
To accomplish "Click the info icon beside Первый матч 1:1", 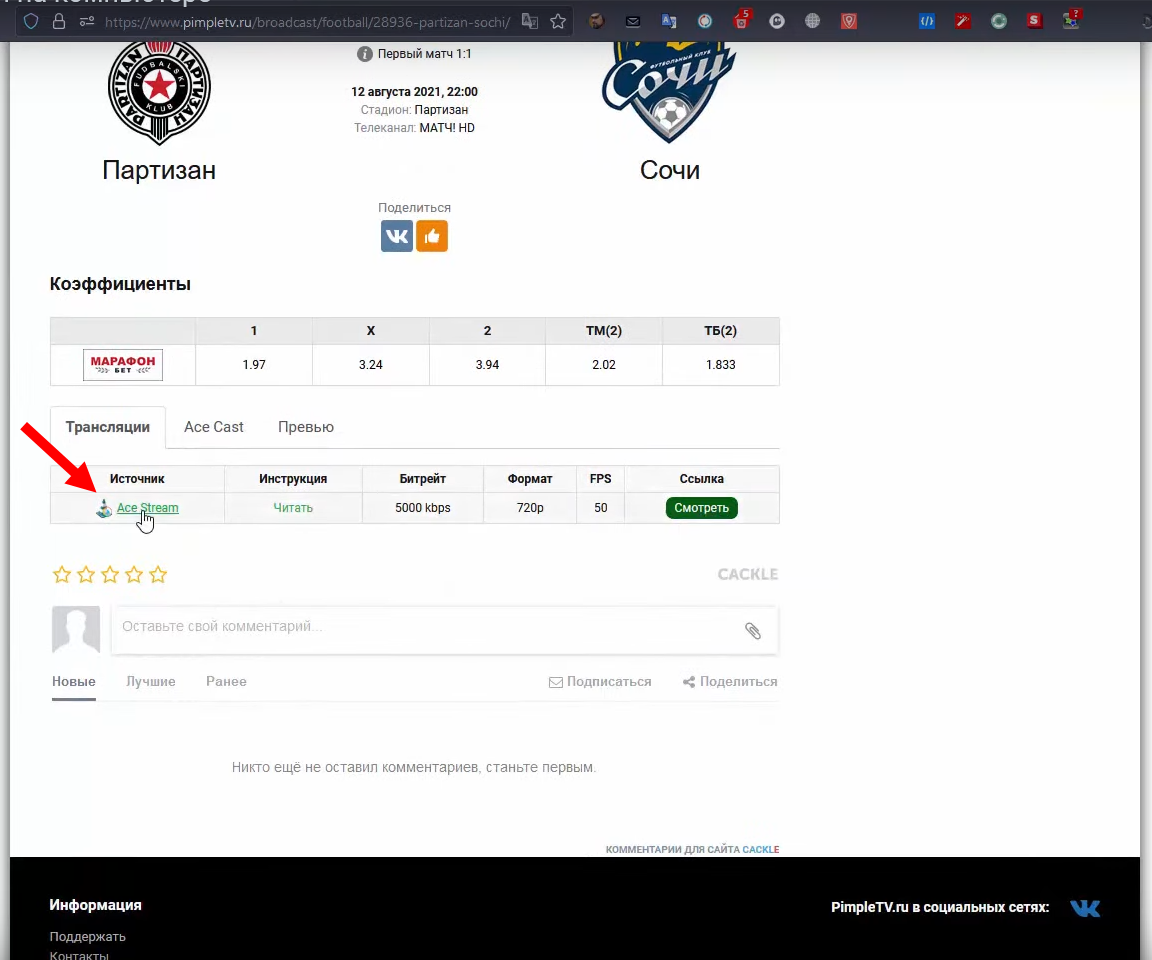I will point(364,54).
